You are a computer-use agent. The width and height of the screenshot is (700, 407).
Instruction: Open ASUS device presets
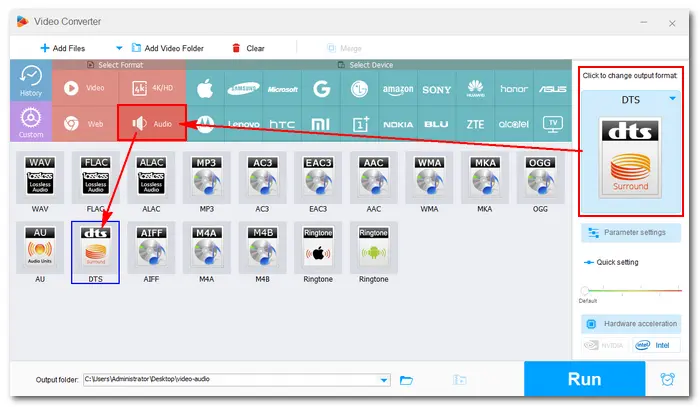point(552,88)
